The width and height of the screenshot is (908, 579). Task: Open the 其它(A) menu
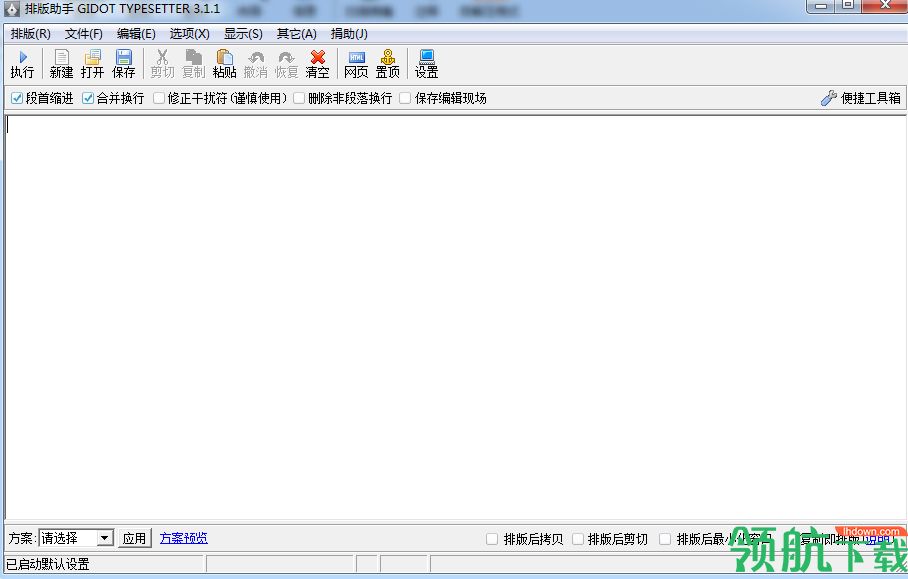point(296,34)
